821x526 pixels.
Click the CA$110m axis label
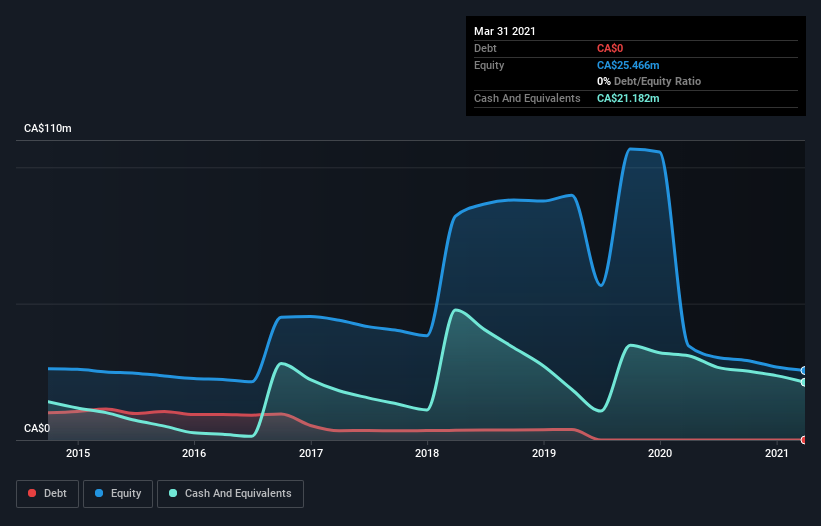pos(48,128)
